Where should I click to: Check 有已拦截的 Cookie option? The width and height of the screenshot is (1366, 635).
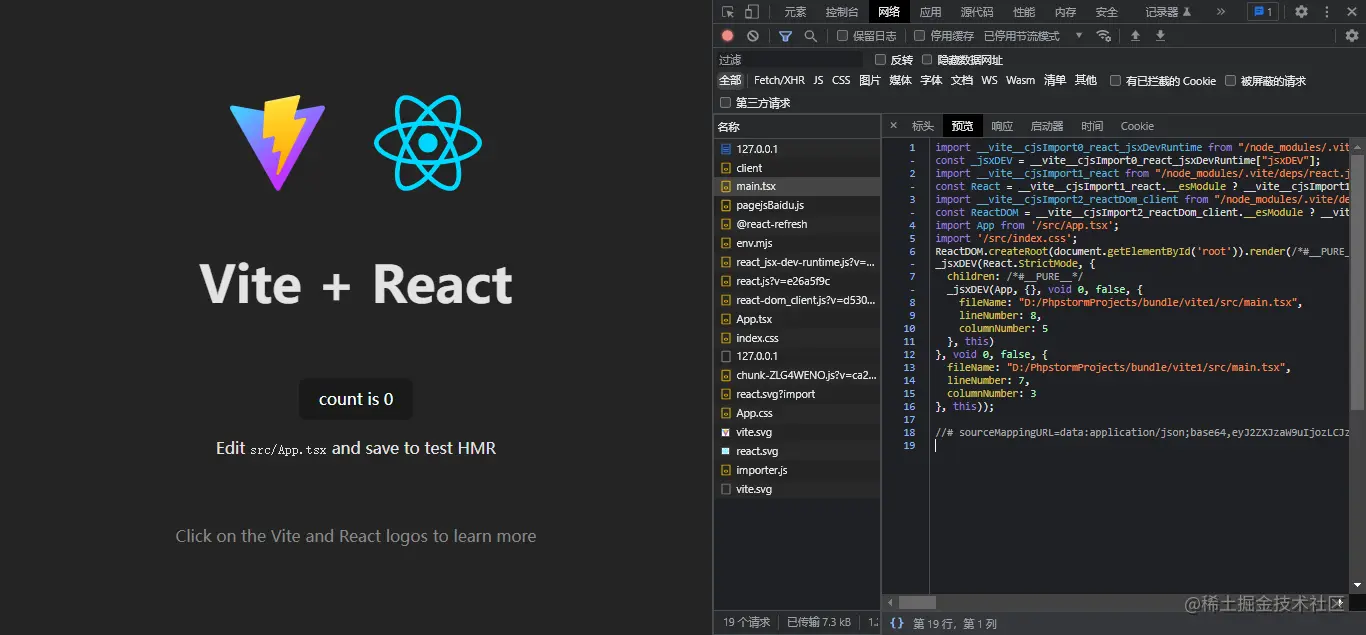point(1116,81)
